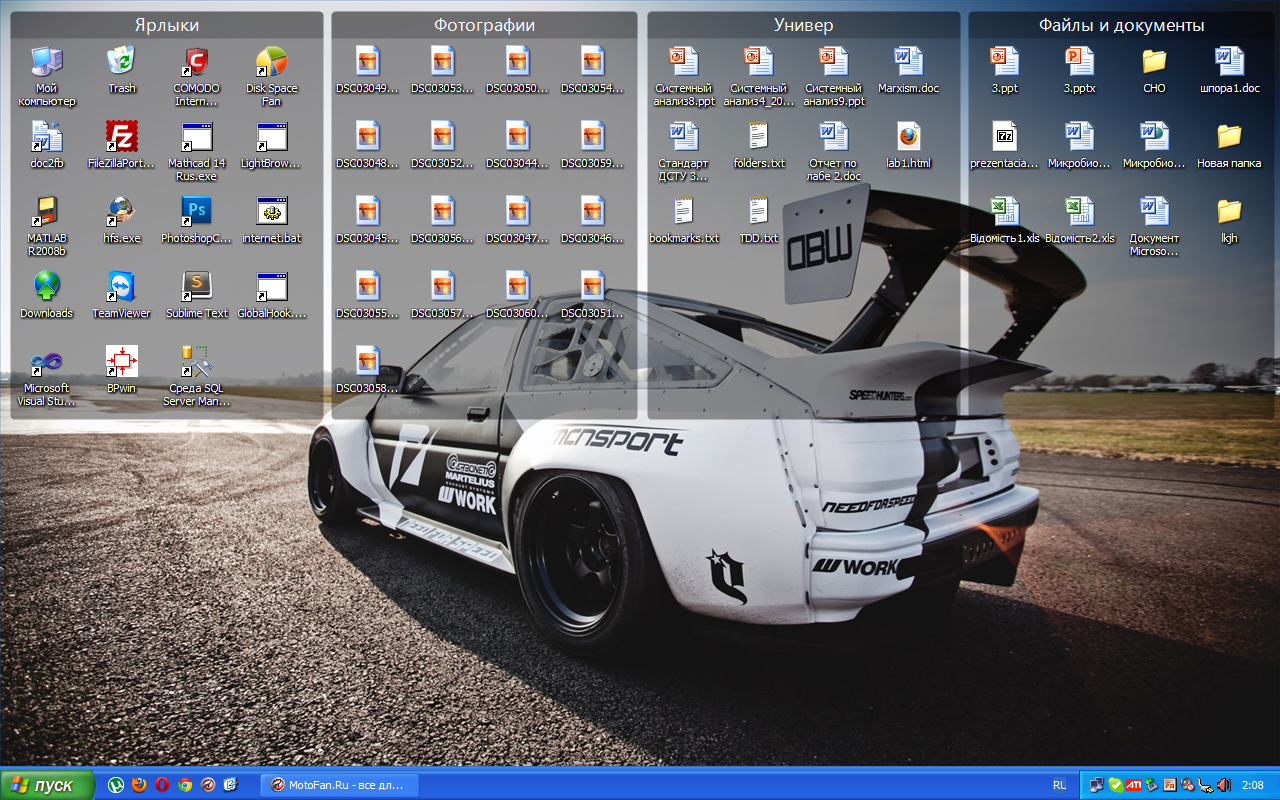
Task: Select the Системный анализ9.ppt file
Action: tap(834, 62)
